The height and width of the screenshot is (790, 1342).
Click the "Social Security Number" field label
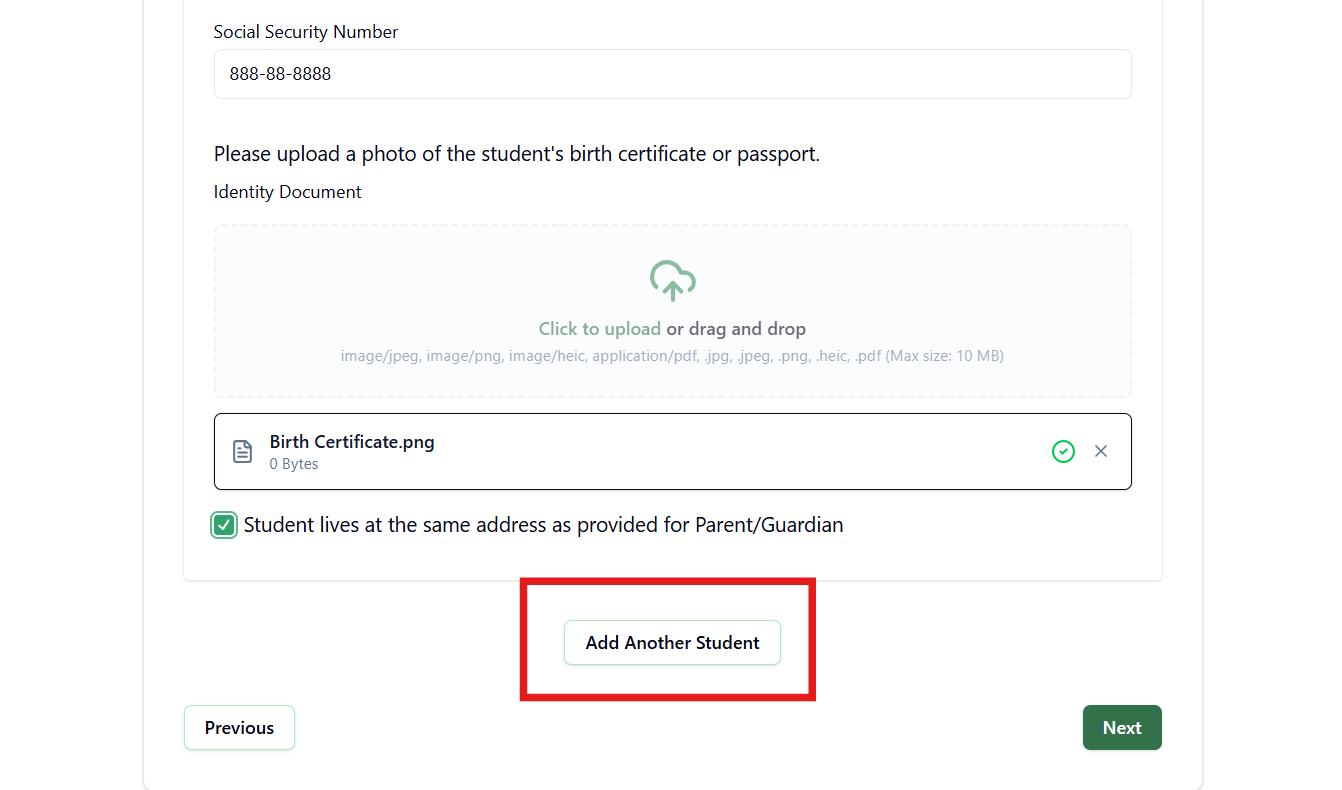pyautogui.click(x=306, y=32)
